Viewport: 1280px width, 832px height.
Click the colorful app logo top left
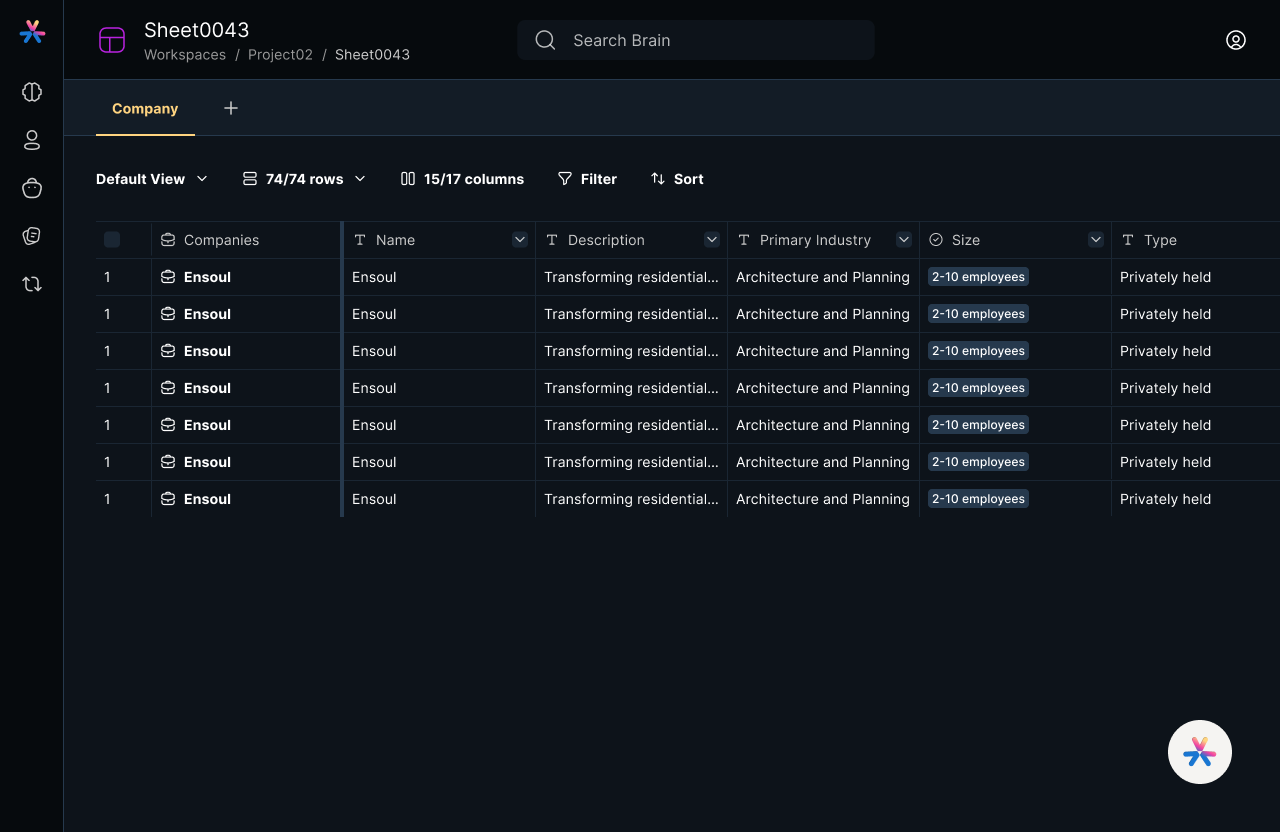[32, 32]
